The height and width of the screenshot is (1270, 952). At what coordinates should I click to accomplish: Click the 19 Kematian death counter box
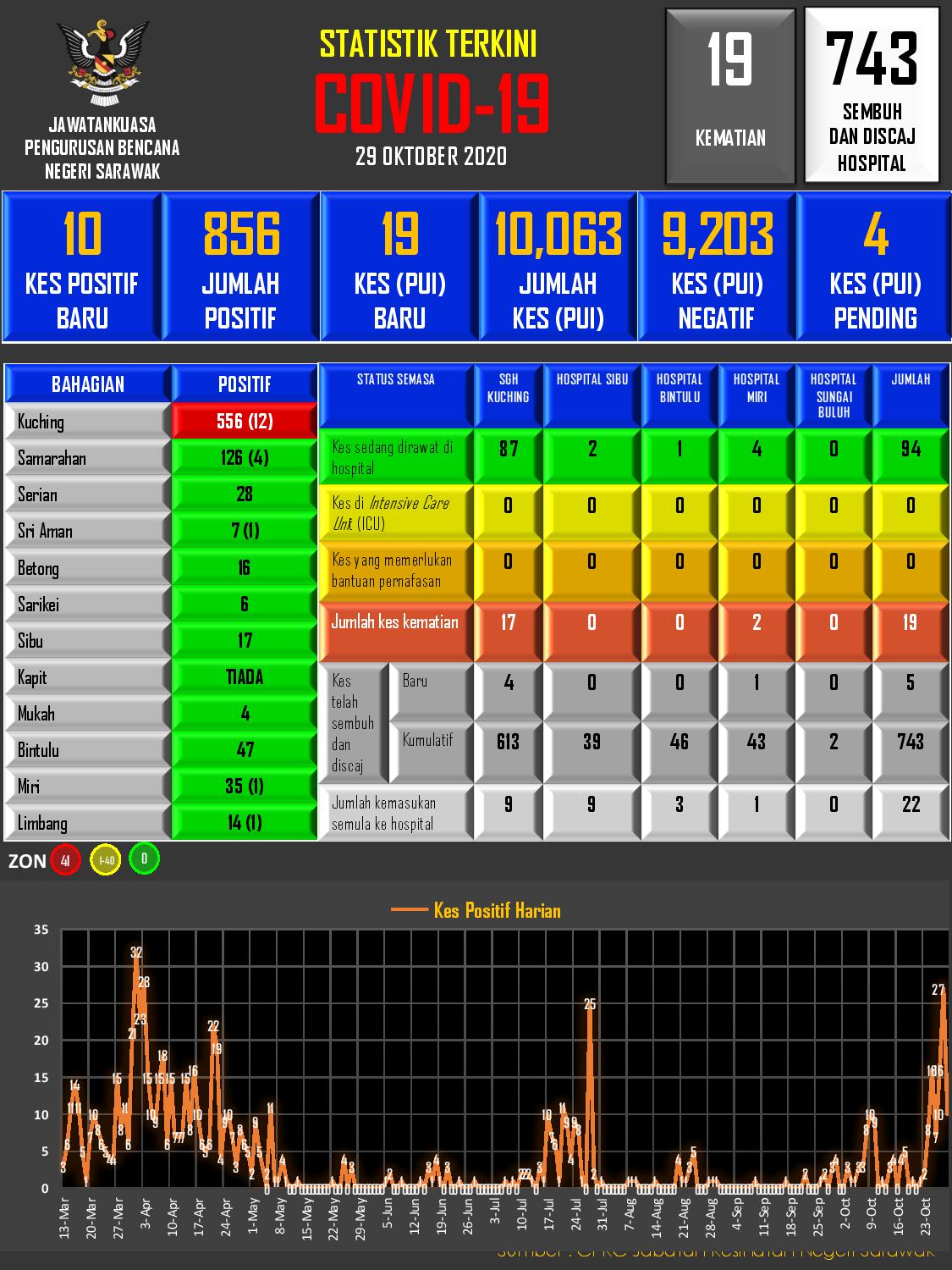[730, 96]
